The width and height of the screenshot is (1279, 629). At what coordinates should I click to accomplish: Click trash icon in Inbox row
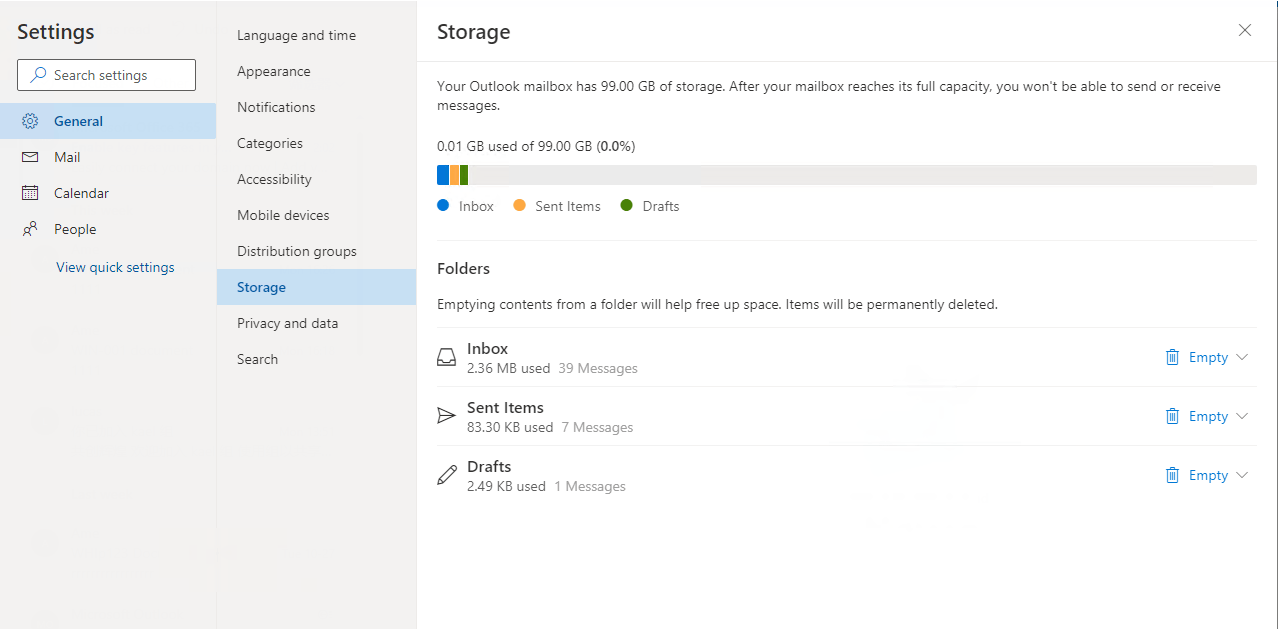click(1172, 357)
